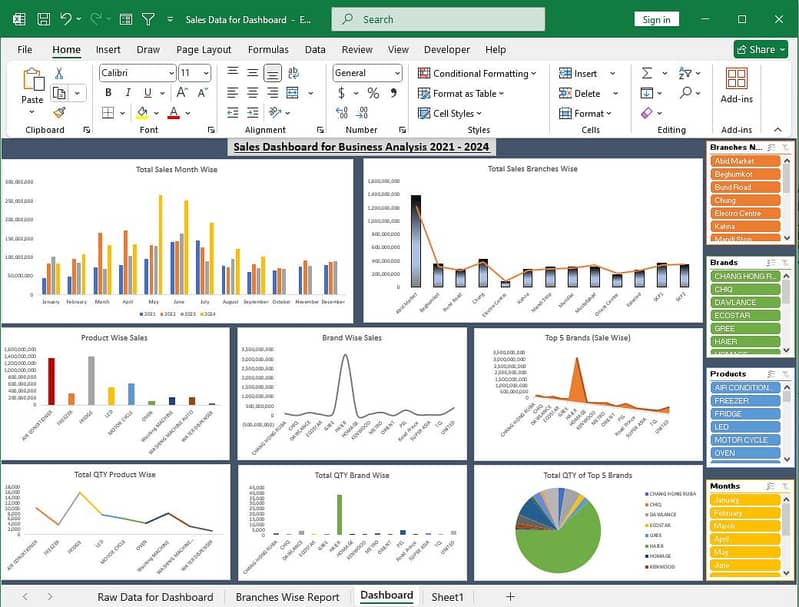Apply the red font color swatch
The width and height of the screenshot is (799, 607).
point(174,113)
